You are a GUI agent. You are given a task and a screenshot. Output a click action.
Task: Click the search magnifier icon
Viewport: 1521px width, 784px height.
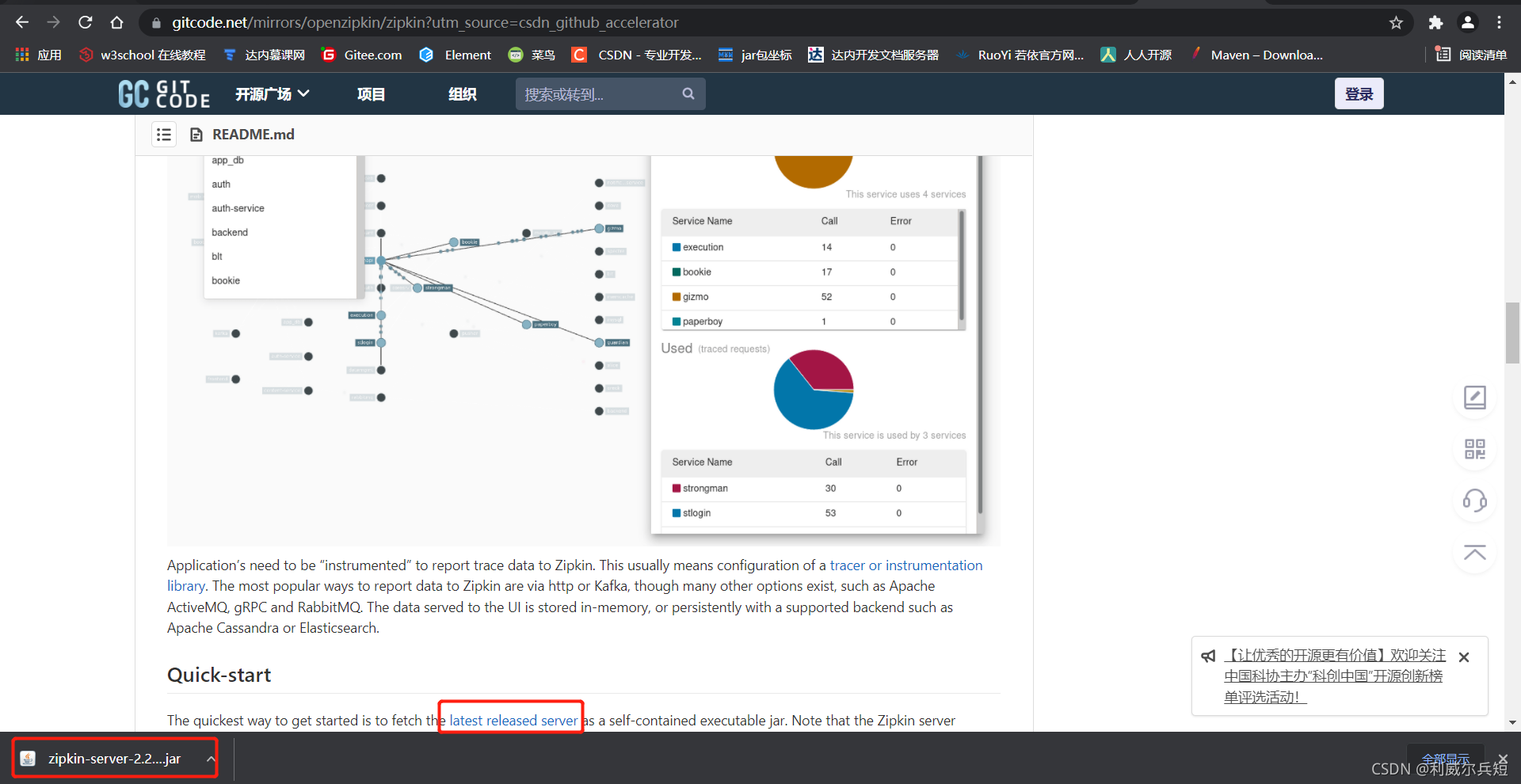688,93
